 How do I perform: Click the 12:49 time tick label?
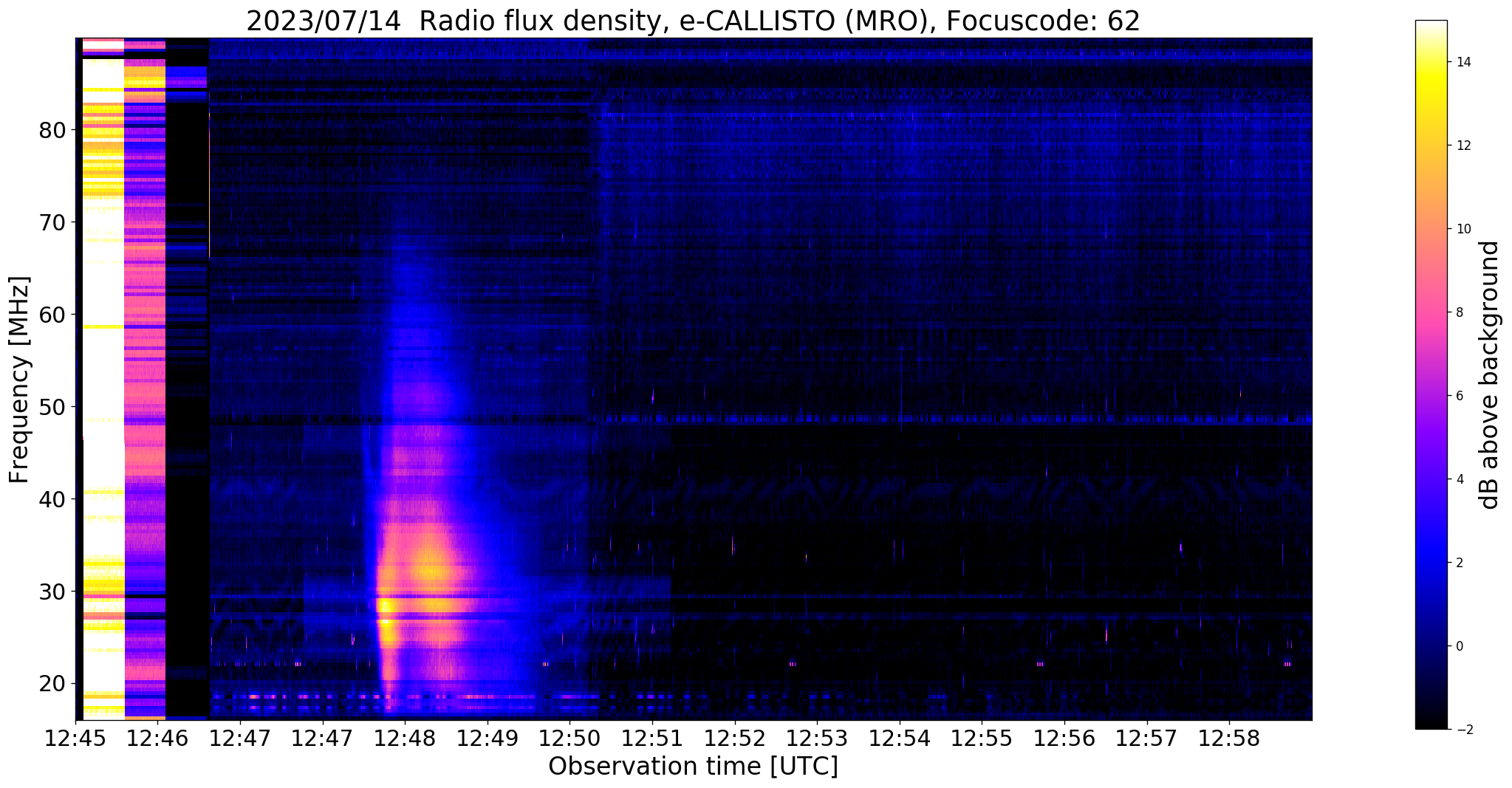coord(487,739)
